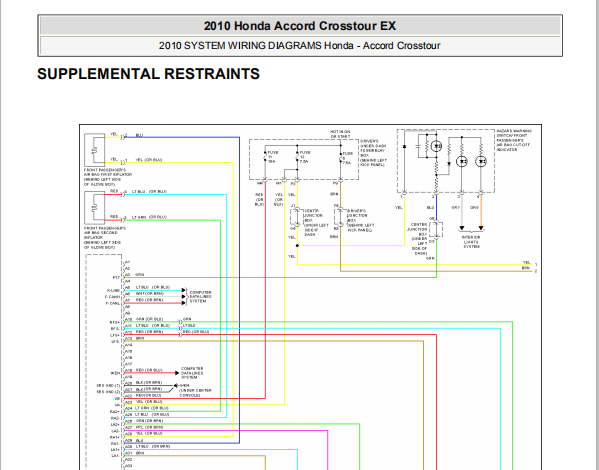The image size is (599, 470).
Task: Click the 'K-LINE' pin label
Action: click(x=113, y=291)
